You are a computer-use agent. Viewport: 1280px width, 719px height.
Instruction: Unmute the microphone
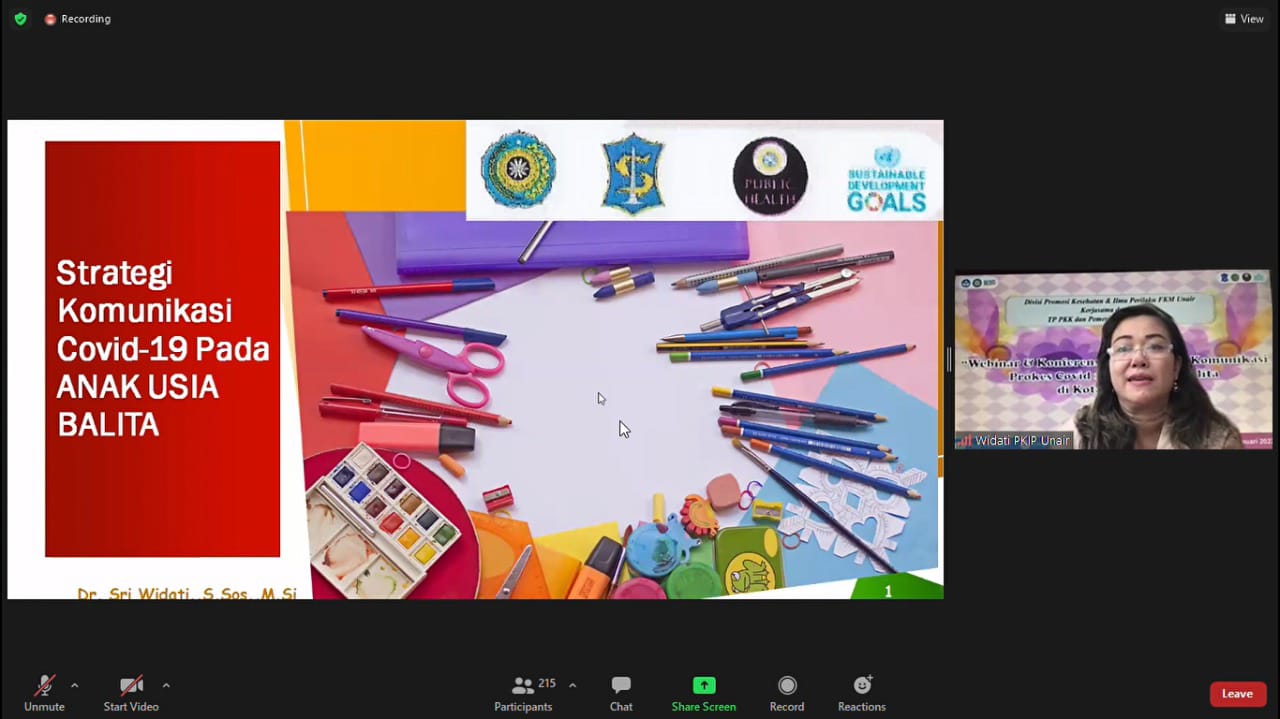[44, 693]
